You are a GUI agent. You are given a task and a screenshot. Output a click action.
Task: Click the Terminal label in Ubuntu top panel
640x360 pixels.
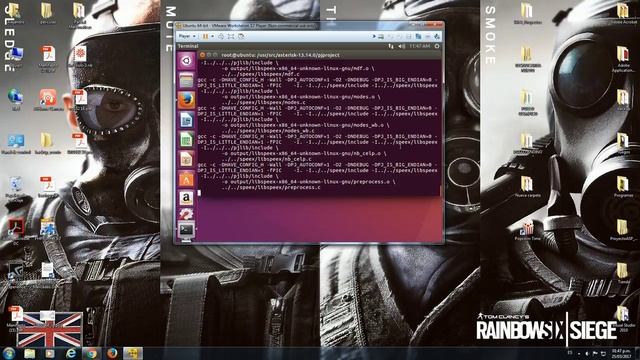click(188, 46)
